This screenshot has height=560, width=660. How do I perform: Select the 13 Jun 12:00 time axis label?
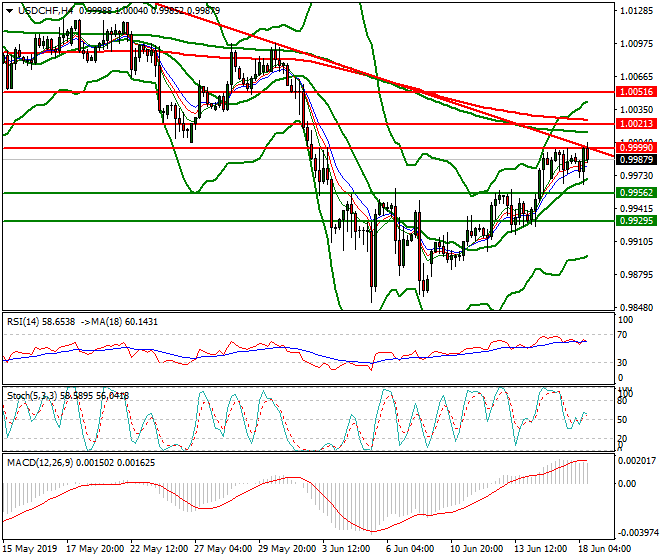tap(541, 549)
